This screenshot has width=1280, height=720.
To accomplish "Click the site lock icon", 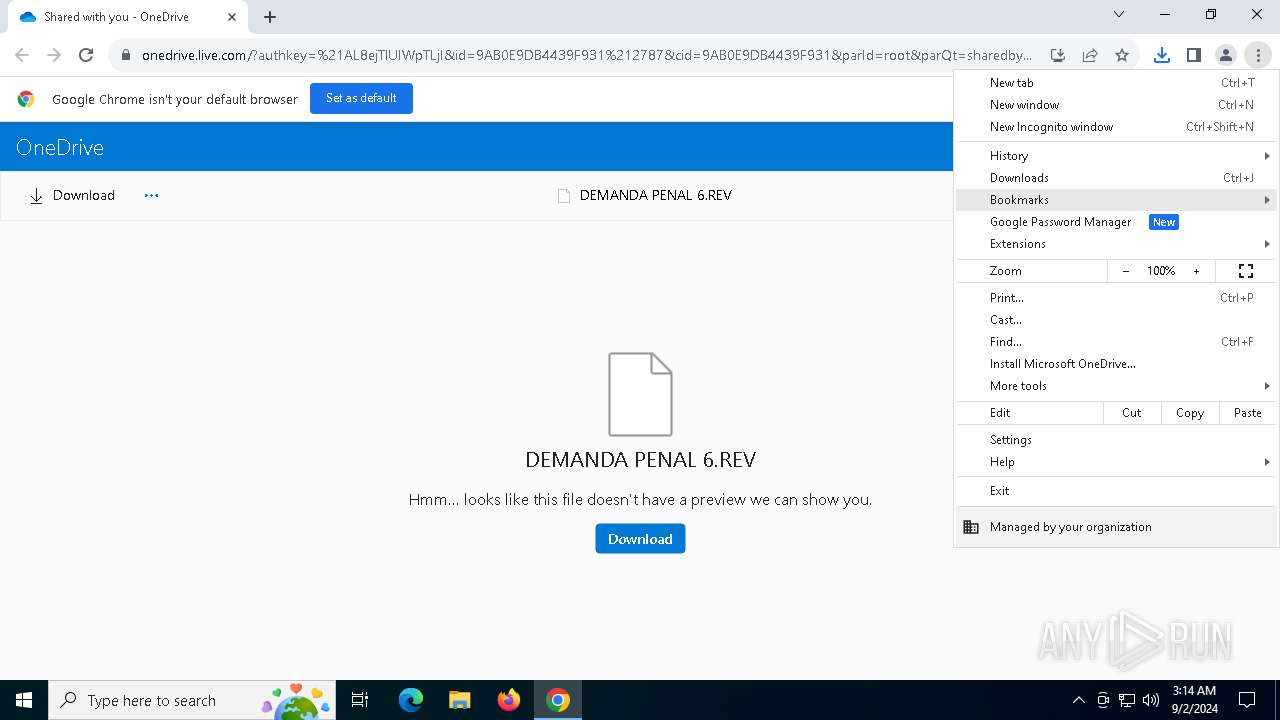I will pyautogui.click(x=125, y=55).
